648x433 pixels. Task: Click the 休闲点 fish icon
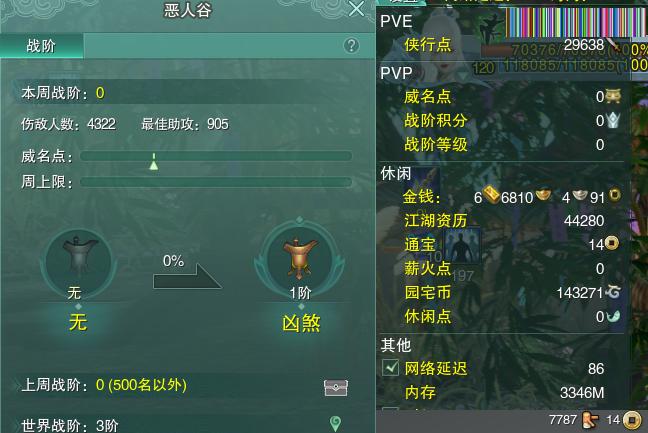coord(613,316)
